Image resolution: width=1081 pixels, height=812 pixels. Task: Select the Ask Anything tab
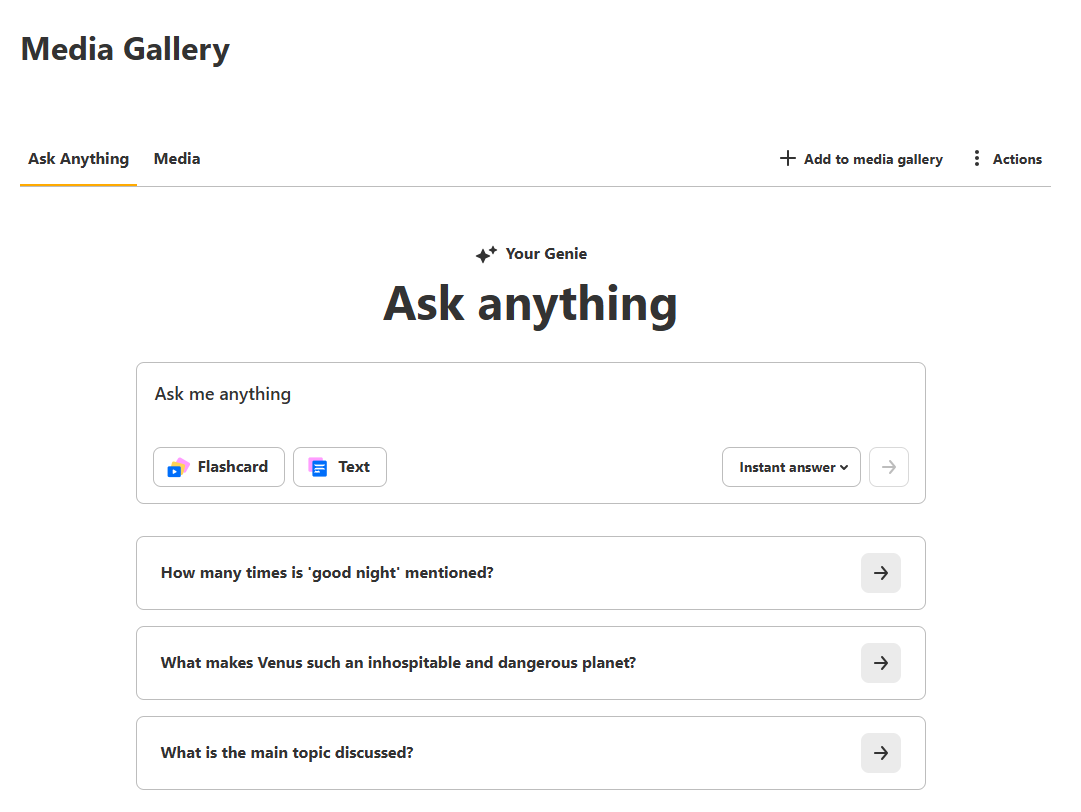point(78,159)
